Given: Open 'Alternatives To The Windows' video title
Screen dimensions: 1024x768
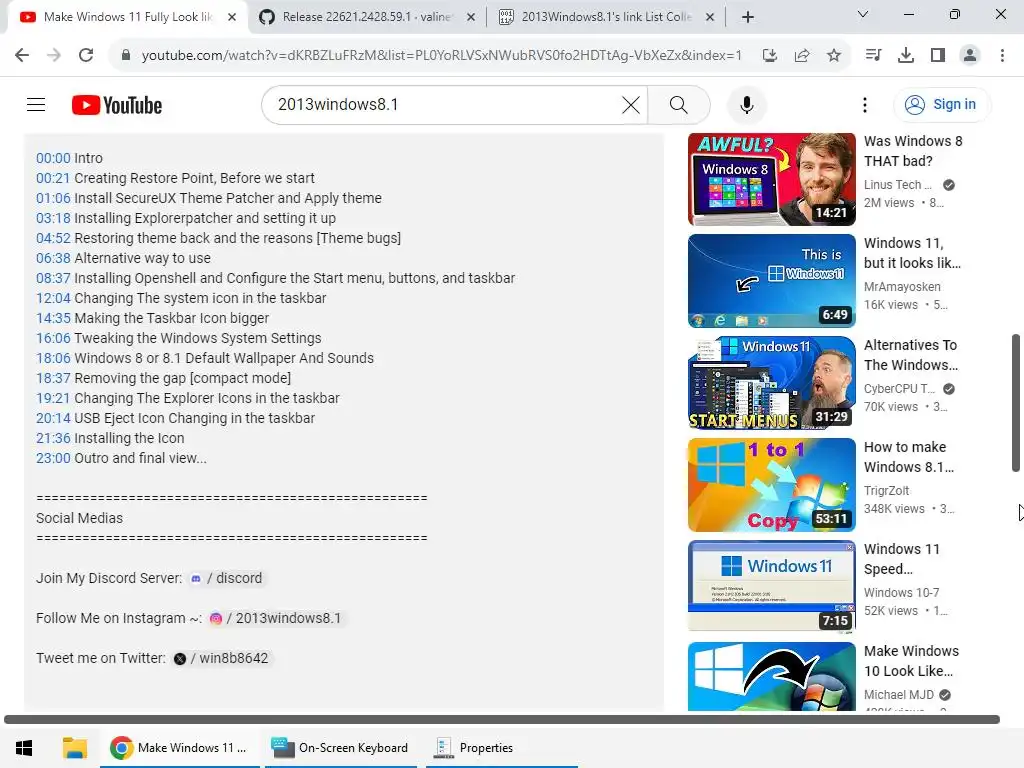Looking at the screenshot, I should point(910,355).
